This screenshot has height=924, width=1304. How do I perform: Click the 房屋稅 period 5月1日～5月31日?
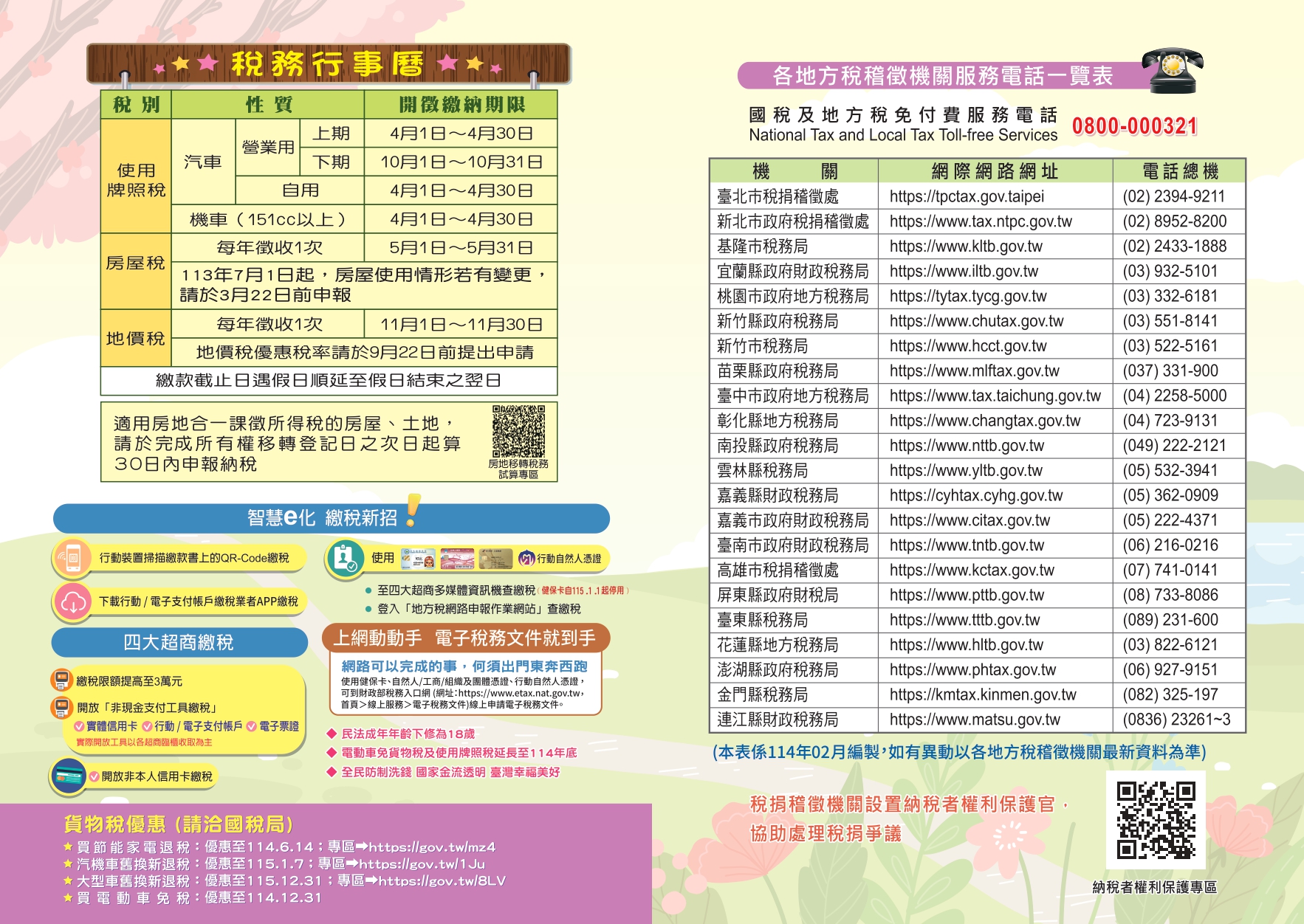tap(461, 248)
